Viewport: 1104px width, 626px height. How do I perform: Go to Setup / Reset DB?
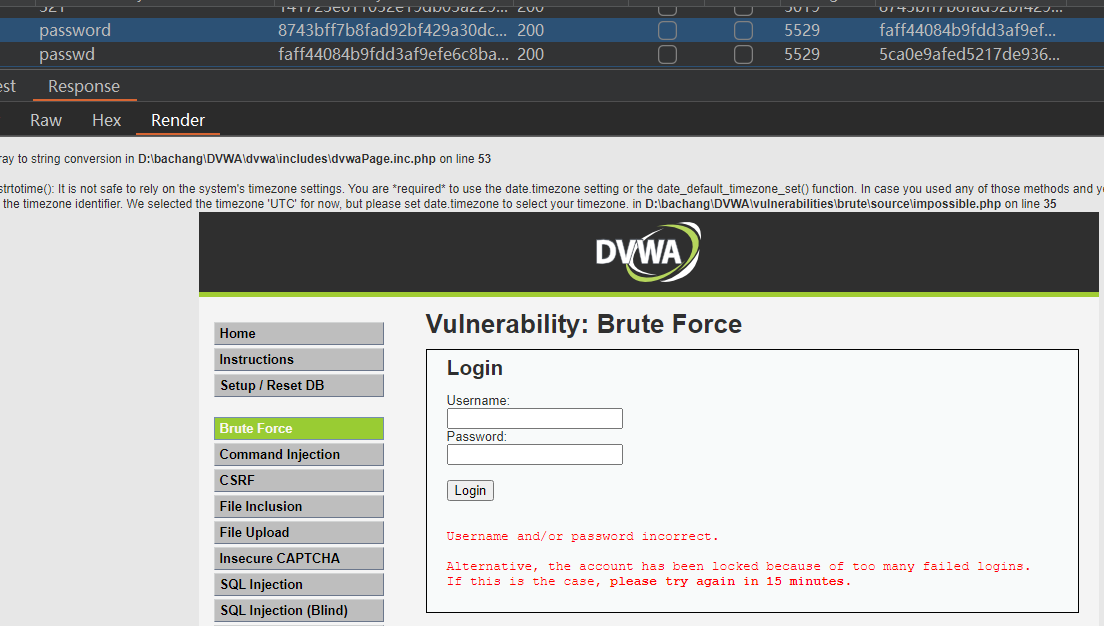click(299, 386)
